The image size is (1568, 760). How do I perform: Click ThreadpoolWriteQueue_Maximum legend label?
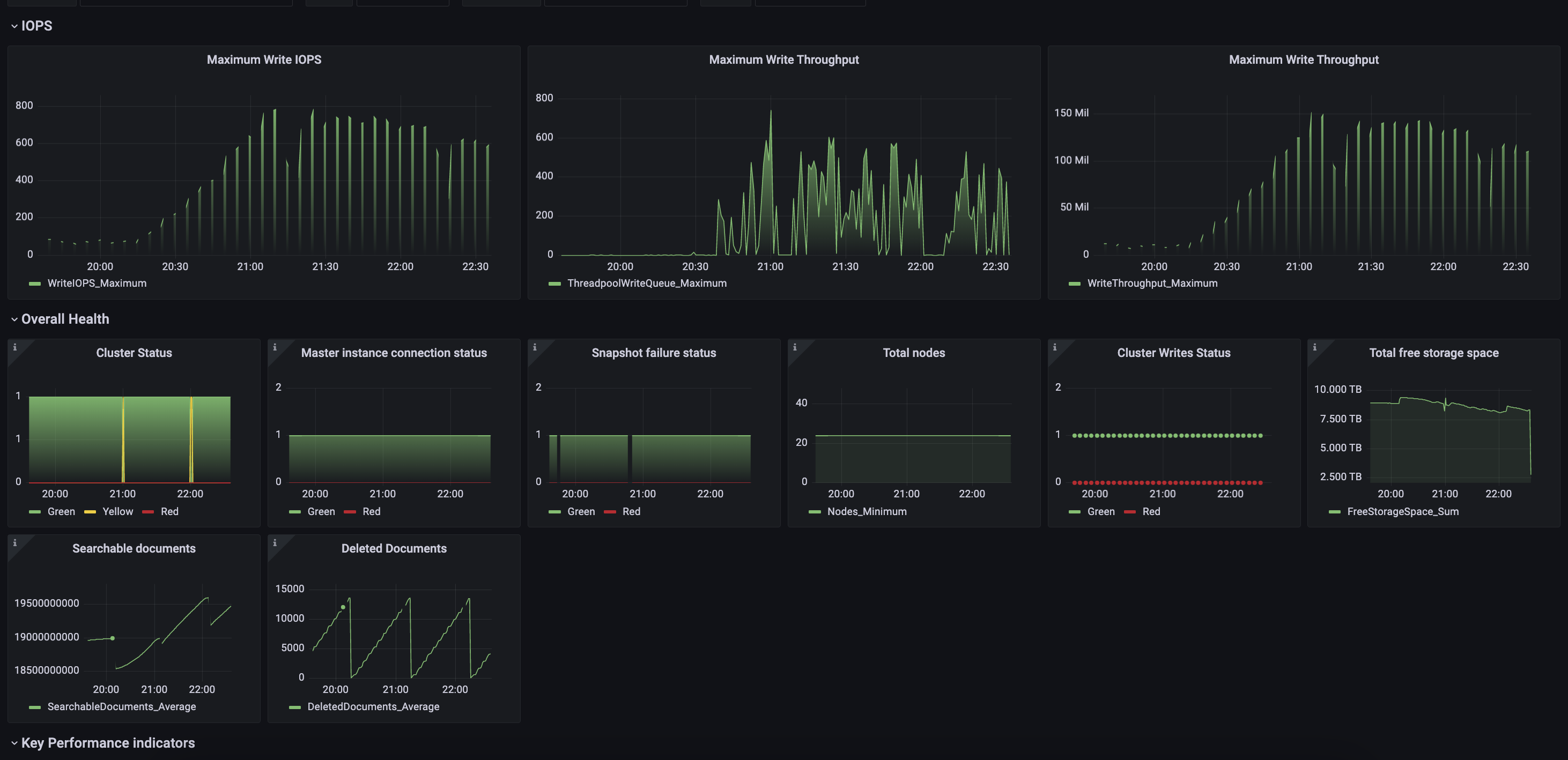click(x=646, y=284)
